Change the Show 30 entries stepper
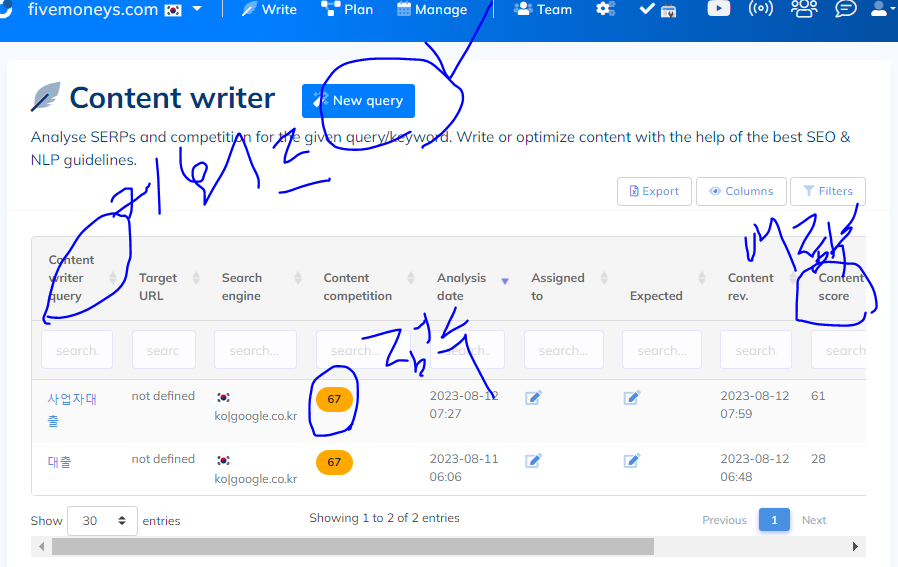Screen dimensions: 898x567 pos(103,521)
